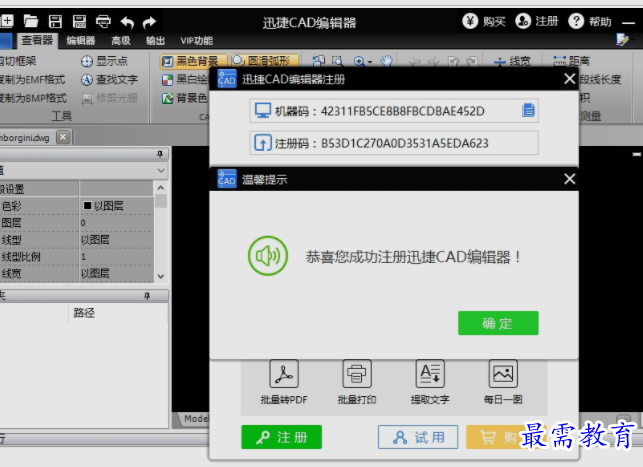This screenshot has height=467, width=643.
Task: Choose 复制为BMP格式 in the tools group
Action: click(33, 98)
